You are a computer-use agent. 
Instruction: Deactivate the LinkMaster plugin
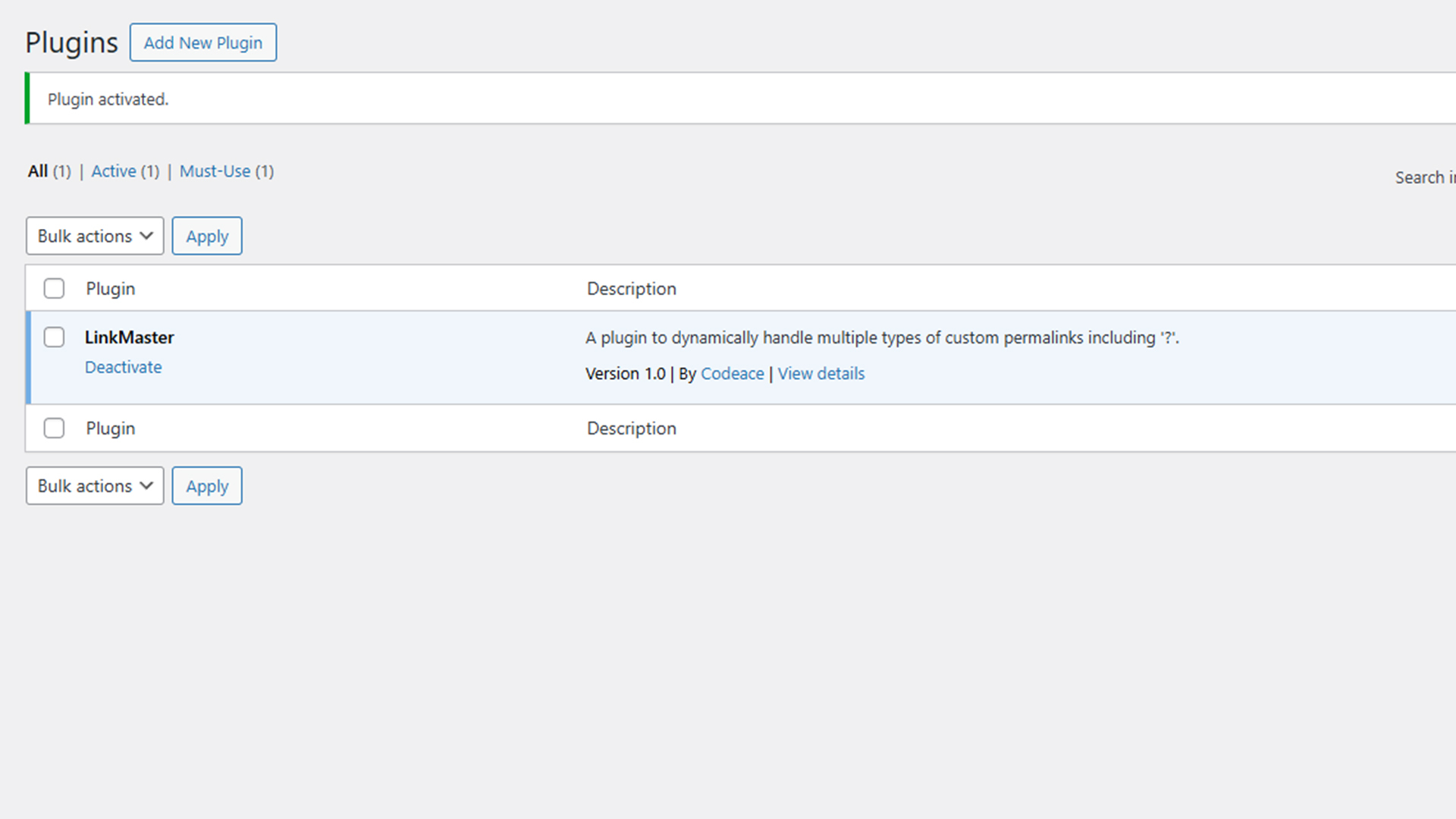pos(123,367)
